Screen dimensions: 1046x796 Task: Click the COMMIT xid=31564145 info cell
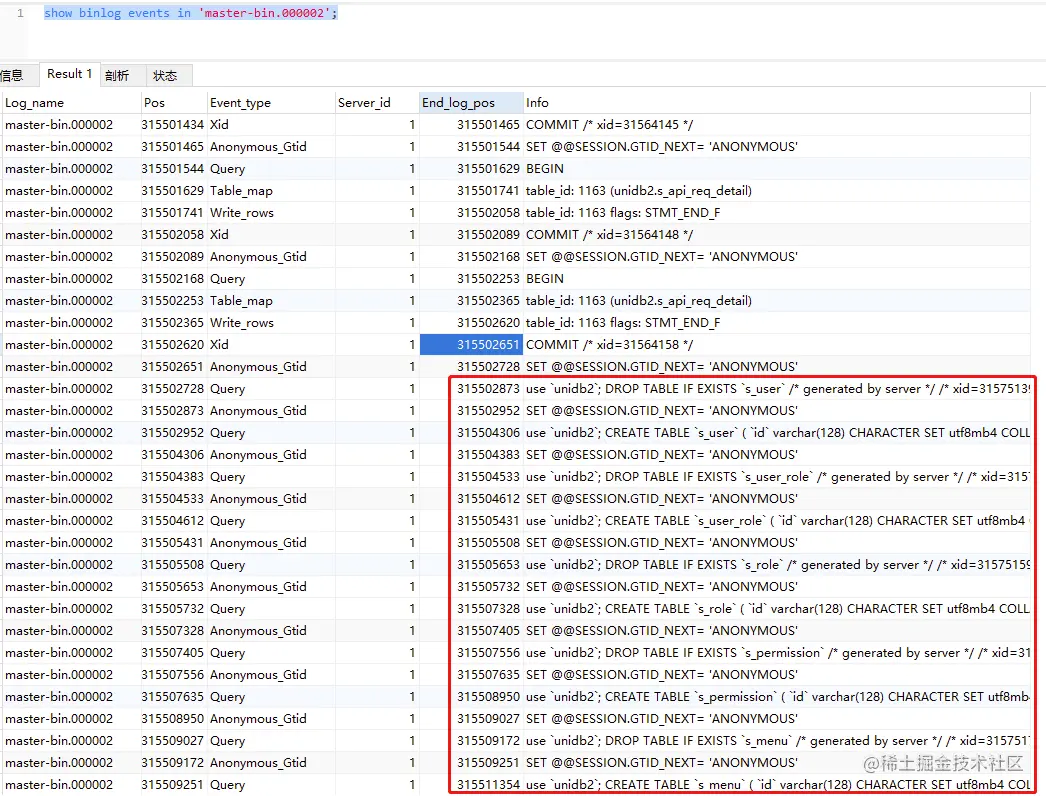click(x=776, y=125)
